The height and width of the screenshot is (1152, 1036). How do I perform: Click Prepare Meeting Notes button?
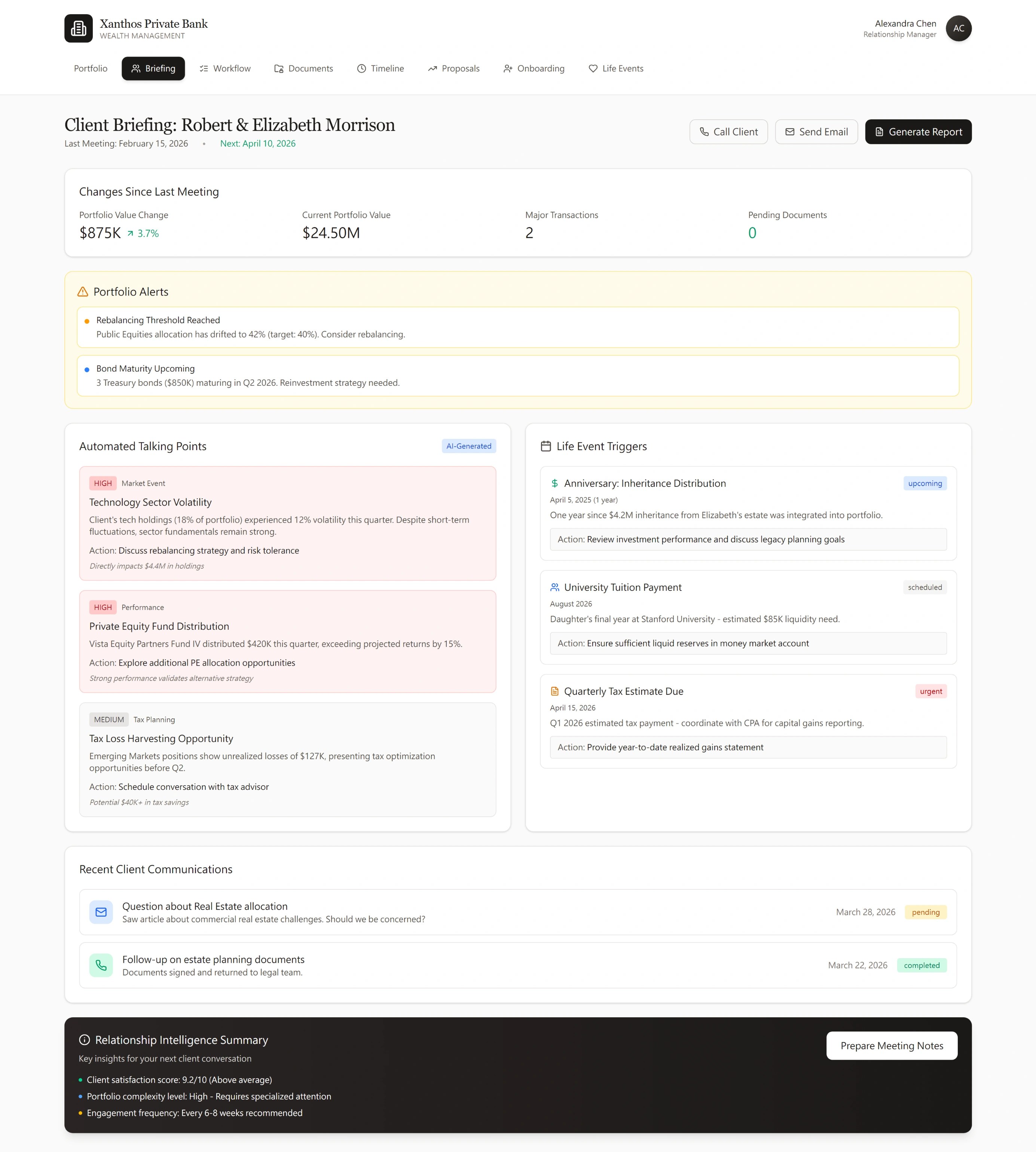click(x=892, y=1045)
